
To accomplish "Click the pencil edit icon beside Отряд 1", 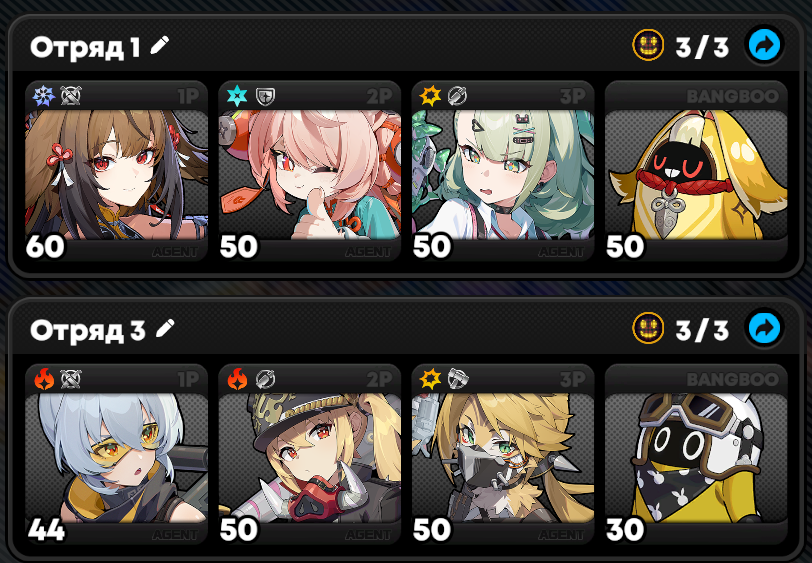I will coord(160,45).
